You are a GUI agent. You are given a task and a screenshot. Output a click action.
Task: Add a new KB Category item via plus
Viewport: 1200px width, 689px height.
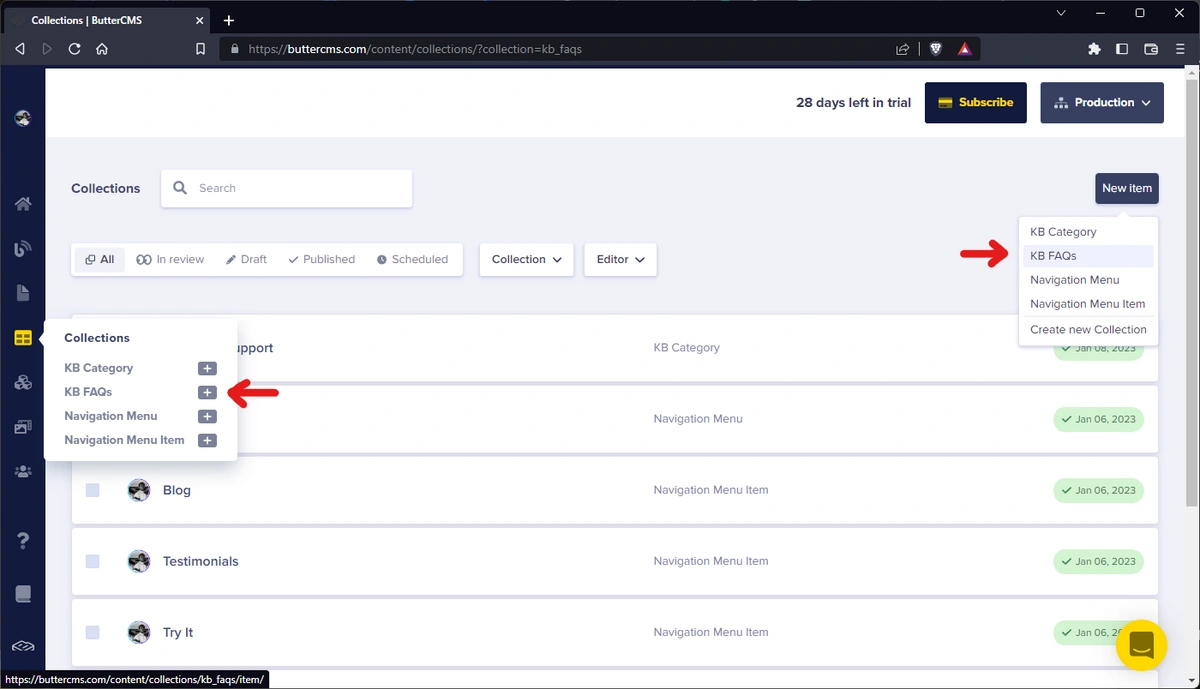(207, 368)
